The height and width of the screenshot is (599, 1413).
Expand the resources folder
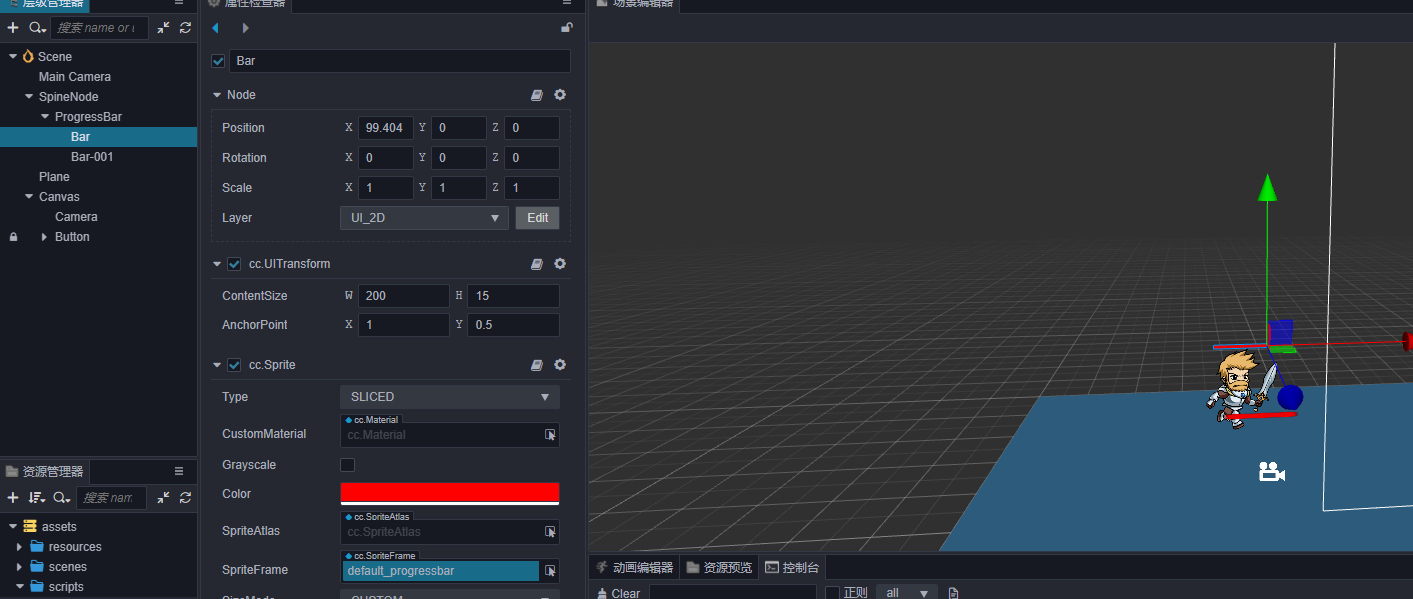pyautogui.click(x=20, y=547)
